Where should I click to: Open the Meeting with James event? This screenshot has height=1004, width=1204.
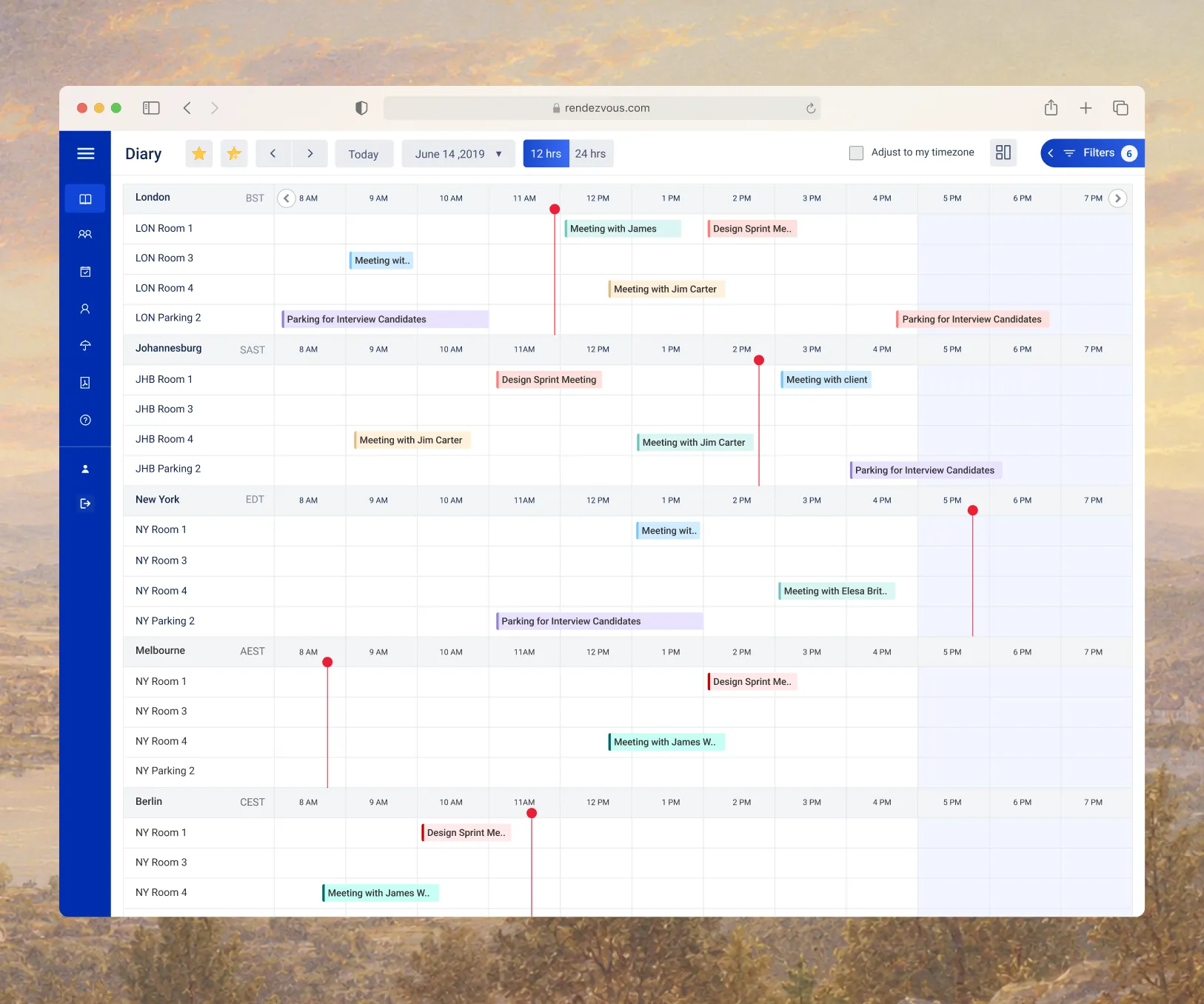[x=623, y=229]
